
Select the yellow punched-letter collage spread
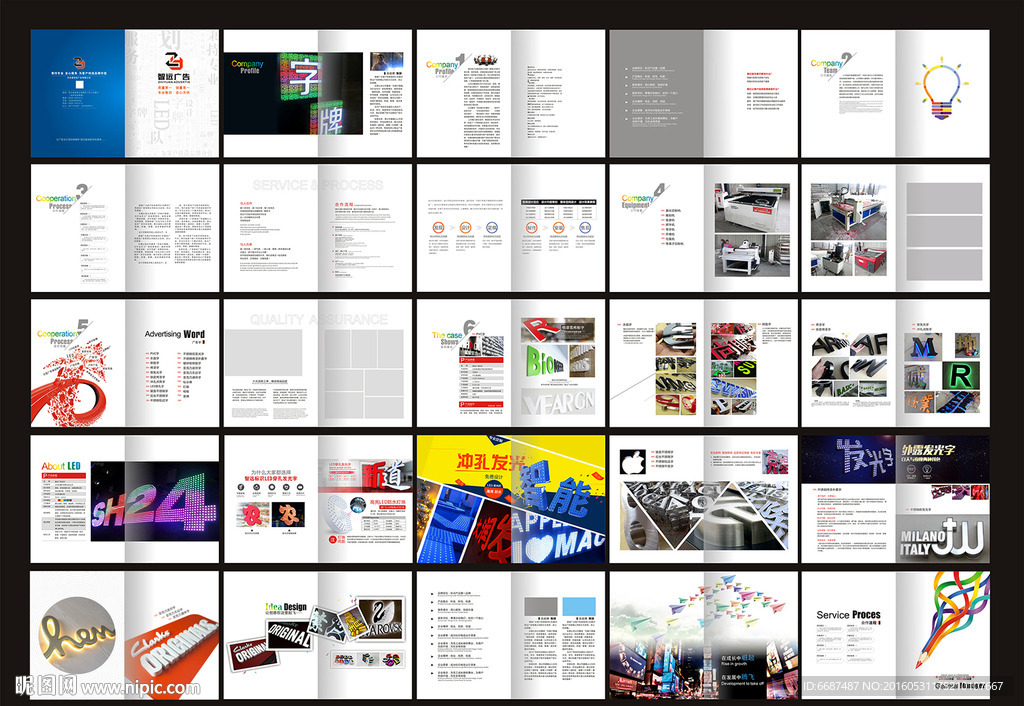[x=510, y=498]
